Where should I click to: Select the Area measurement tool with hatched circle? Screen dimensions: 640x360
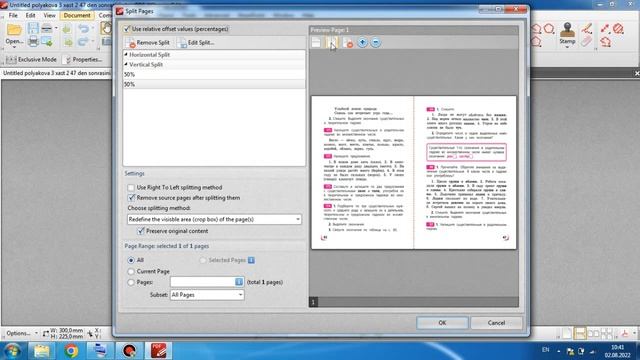pyautogui.click(x=618, y=29)
